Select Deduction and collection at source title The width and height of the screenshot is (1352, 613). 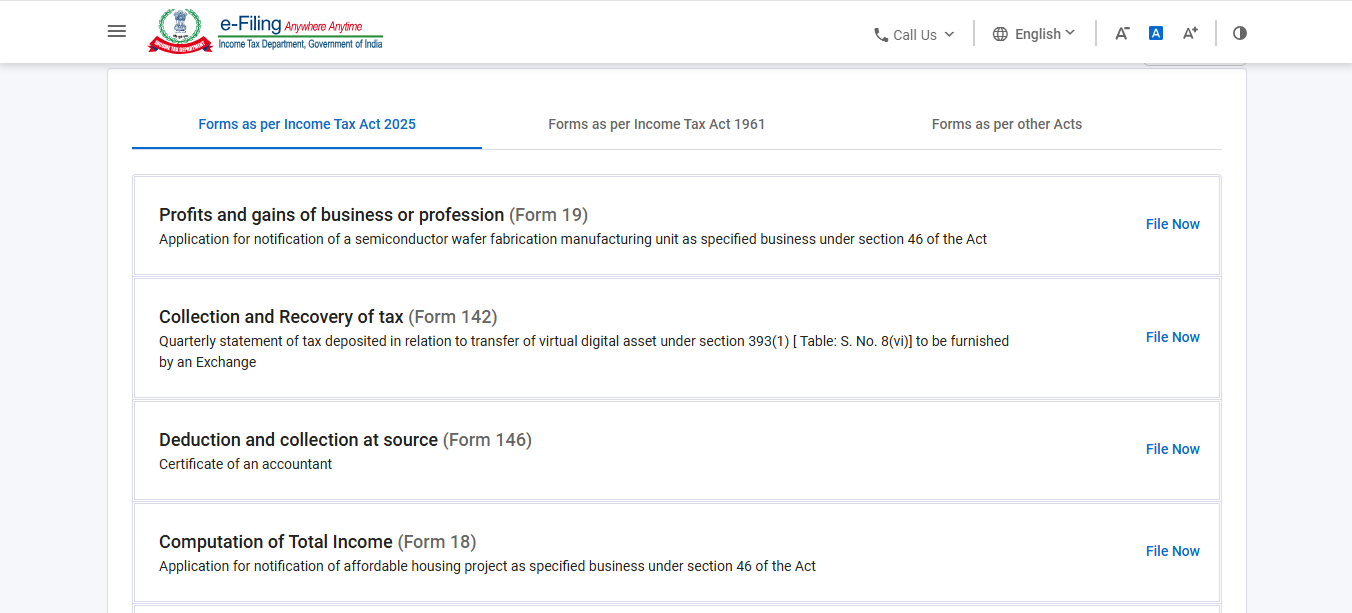click(x=298, y=440)
